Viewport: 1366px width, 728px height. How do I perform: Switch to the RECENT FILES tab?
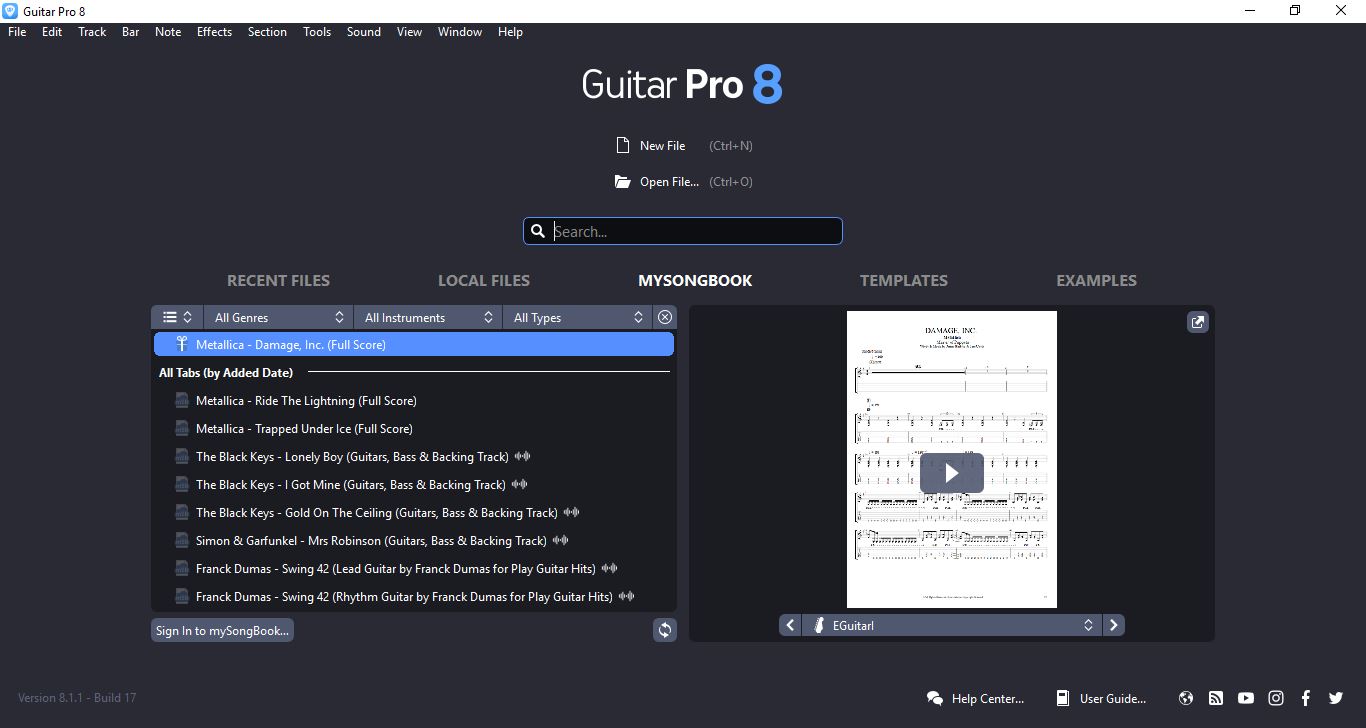(x=278, y=281)
